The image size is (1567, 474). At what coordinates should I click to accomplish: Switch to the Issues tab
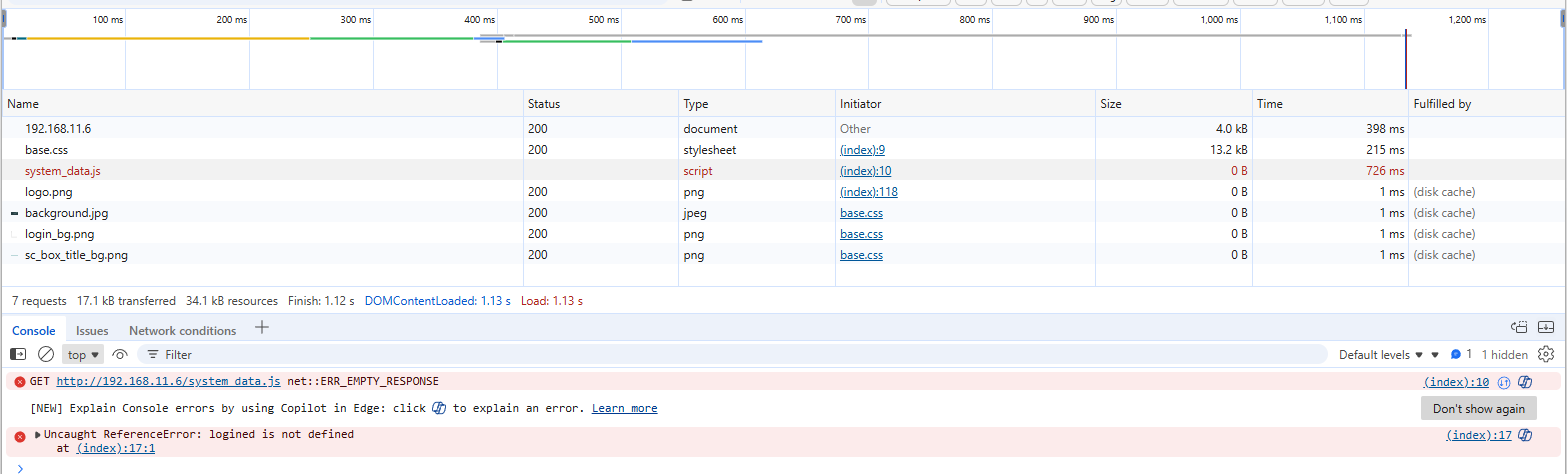tap(92, 330)
